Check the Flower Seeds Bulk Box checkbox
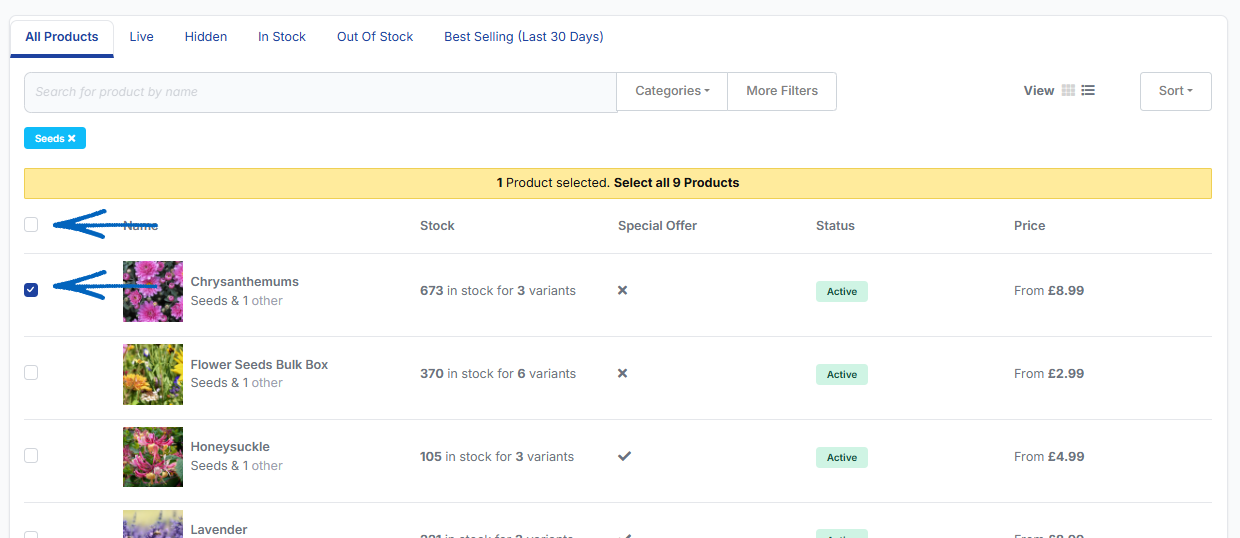1240x538 pixels. coord(31,373)
